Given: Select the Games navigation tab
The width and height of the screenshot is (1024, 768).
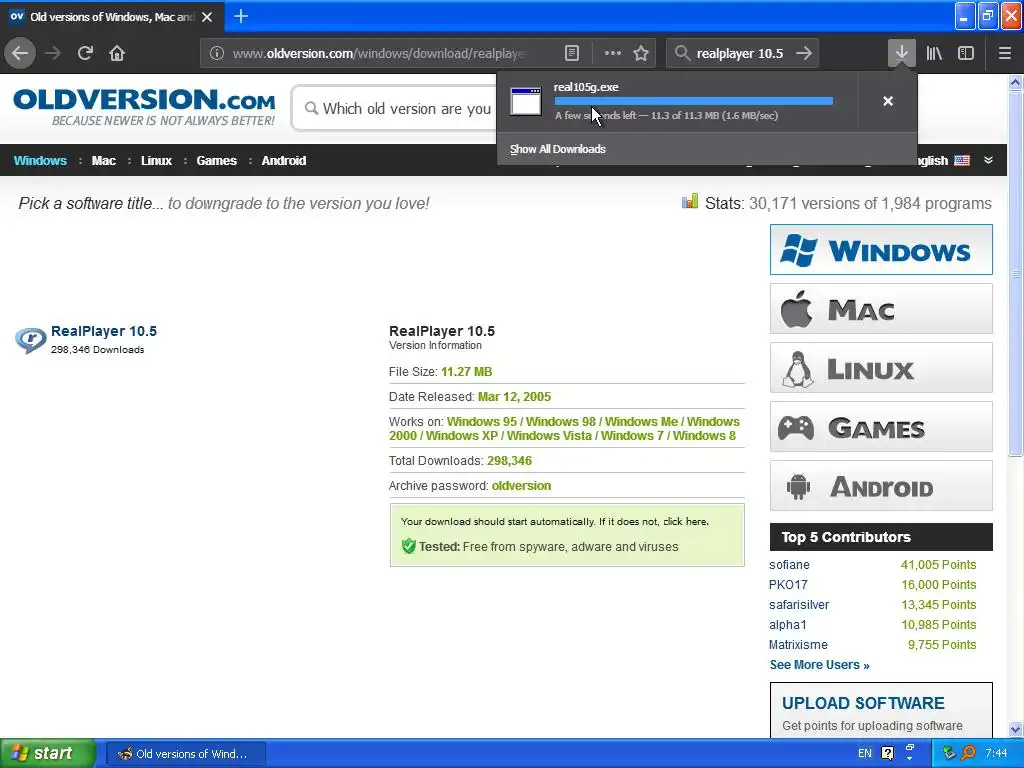Looking at the screenshot, I should 217,161.
